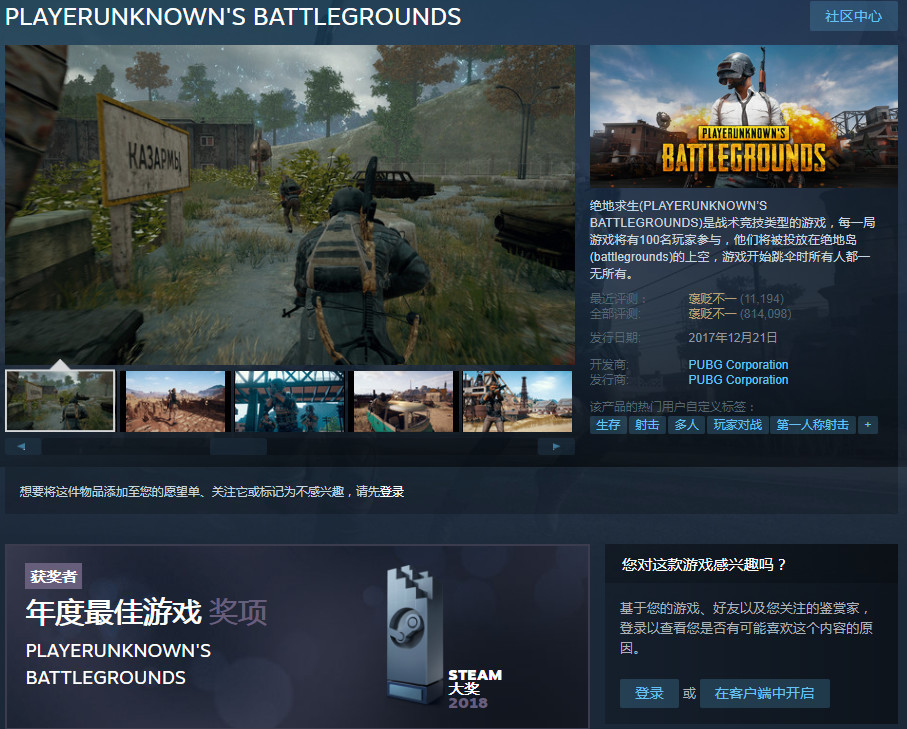The image size is (907, 729).
Task: Open the 社区中心 community hub button
Action: [853, 16]
